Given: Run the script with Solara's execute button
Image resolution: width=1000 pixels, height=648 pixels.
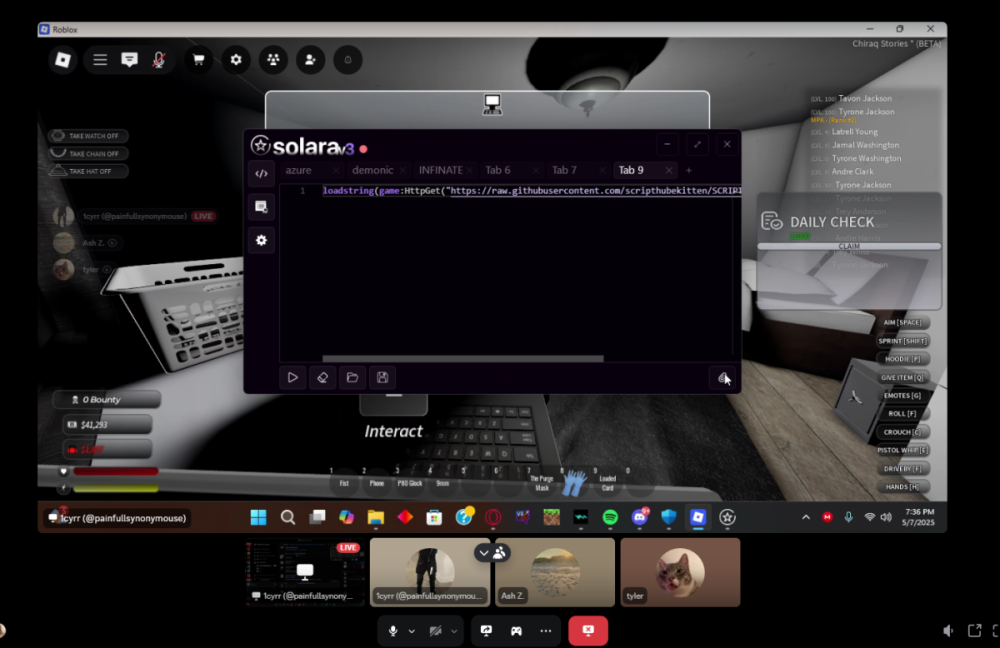Looking at the screenshot, I should pos(292,378).
